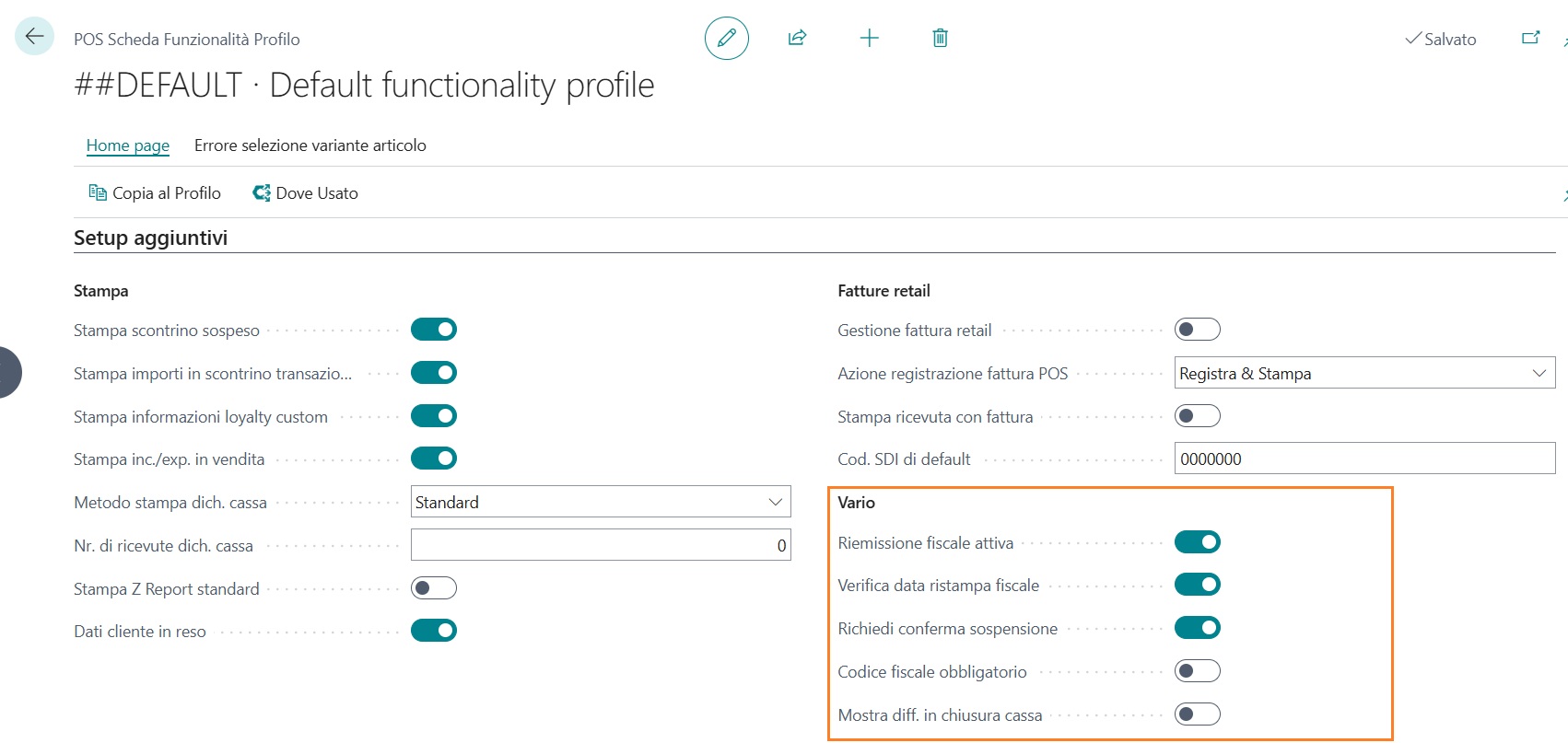Expand Metodo stampa dich. cassa dropdown
Screen dimensions: 1568x743
click(x=600, y=502)
